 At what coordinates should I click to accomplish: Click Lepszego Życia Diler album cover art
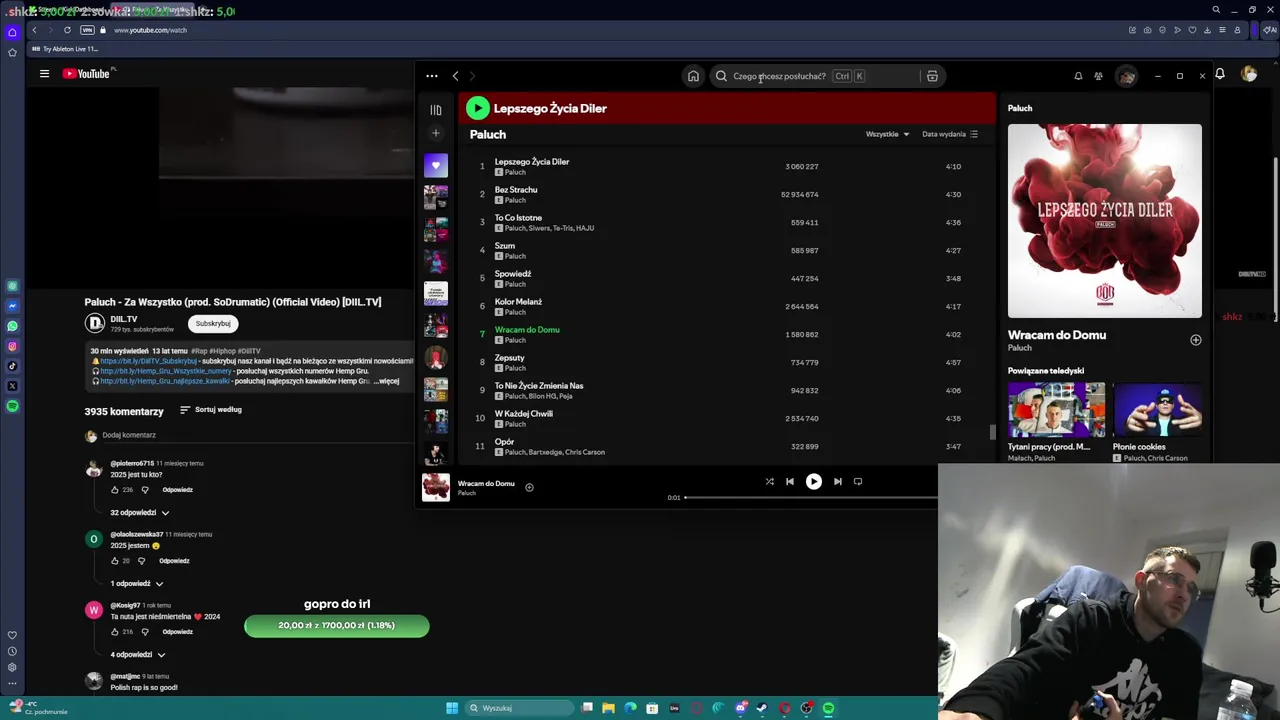click(1105, 221)
